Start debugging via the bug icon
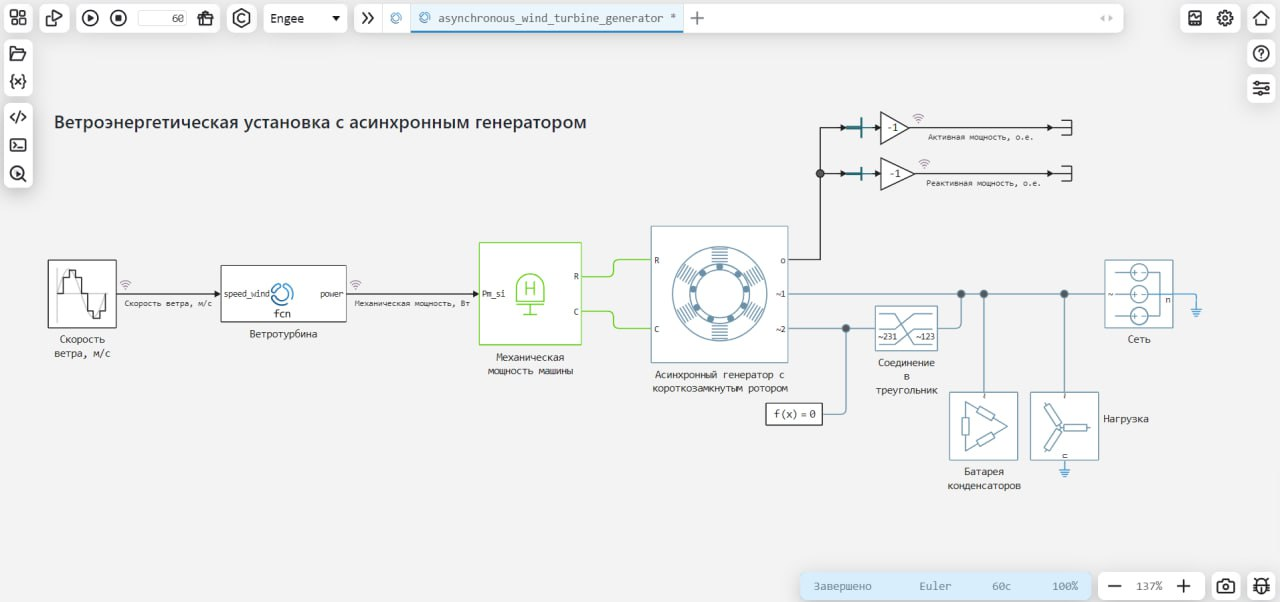This screenshot has height=602, width=1280. tap(1261, 586)
